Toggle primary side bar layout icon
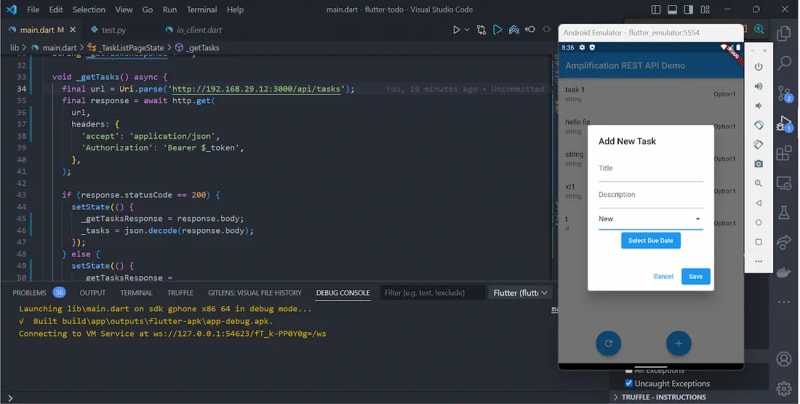The width and height of the screenshot is (800, 404). point(656,9)
